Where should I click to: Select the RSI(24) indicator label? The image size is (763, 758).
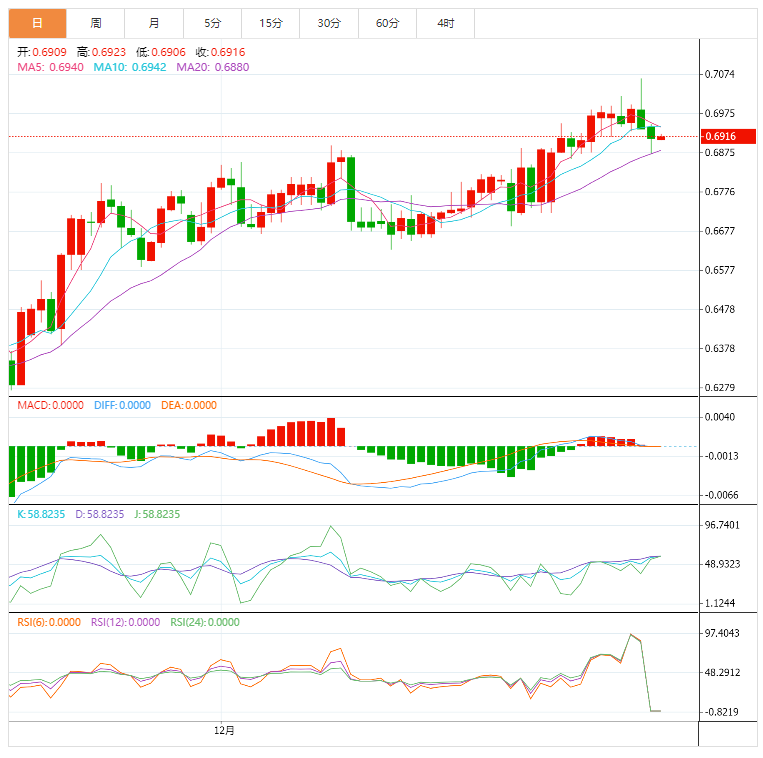[205, 621]
